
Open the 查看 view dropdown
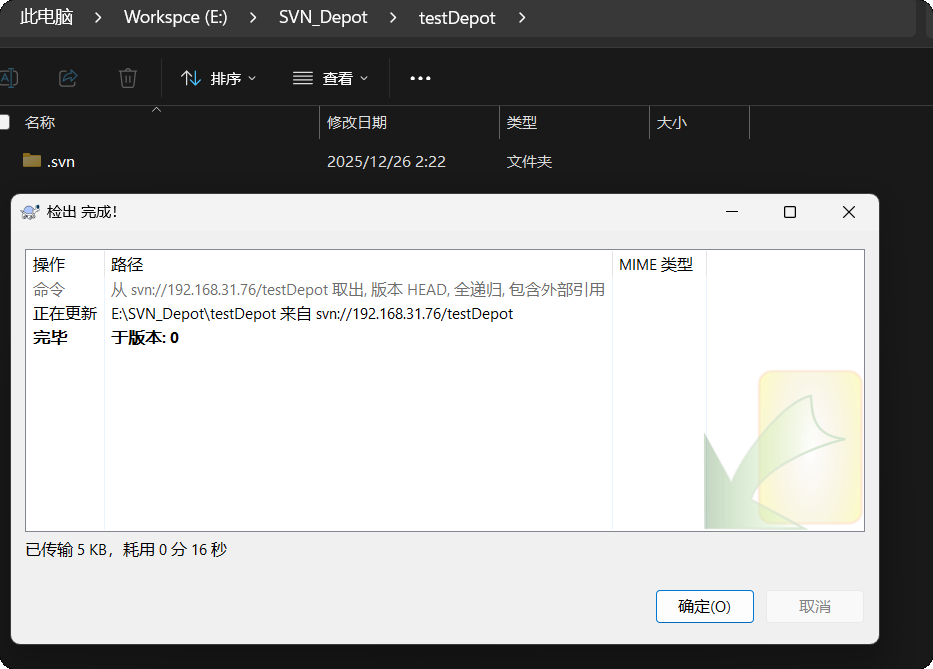click(x=331, y=78)
